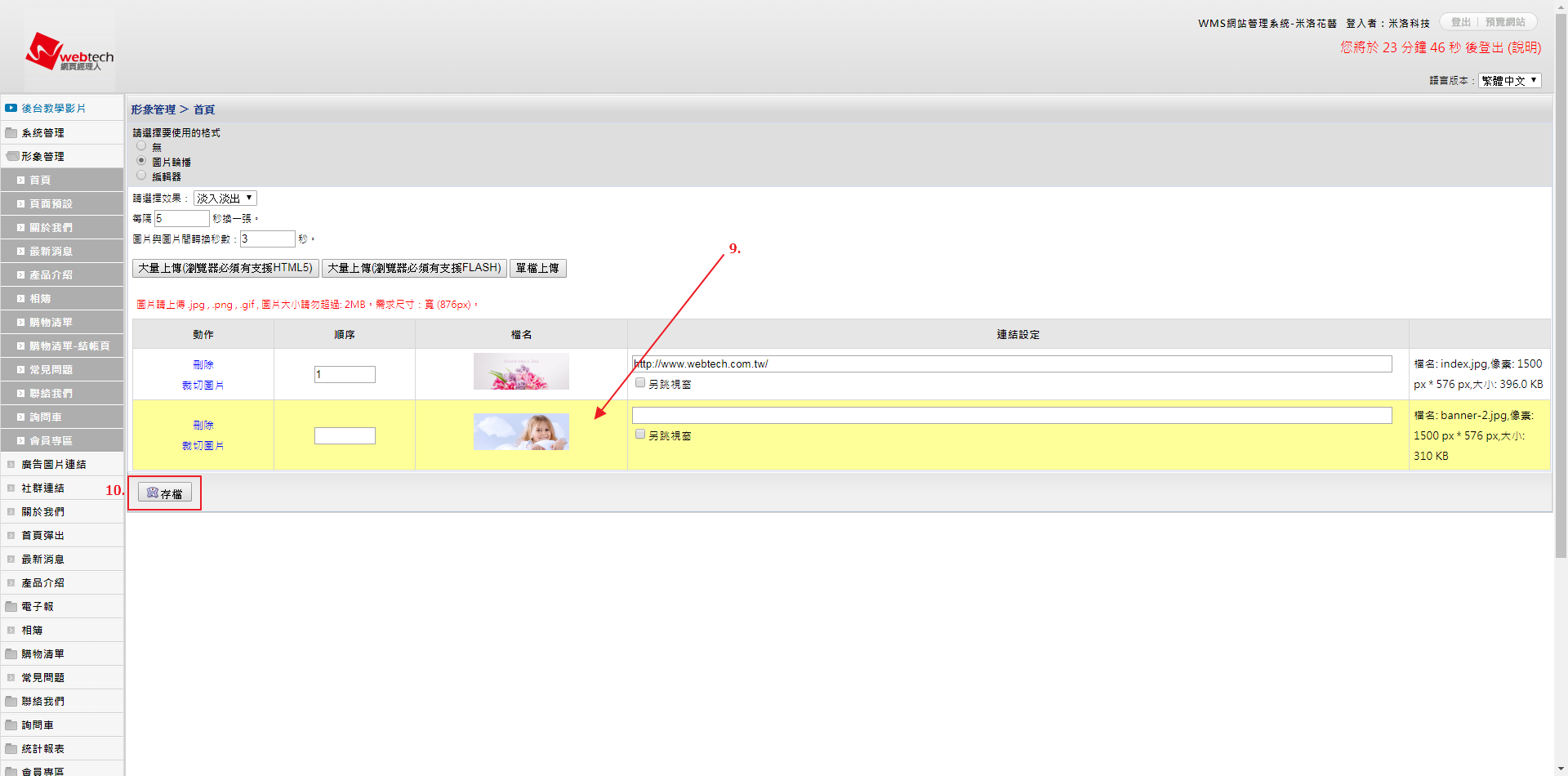
Task: Open the 購物清單-結帳頁 submenu item
Action: 69,346
